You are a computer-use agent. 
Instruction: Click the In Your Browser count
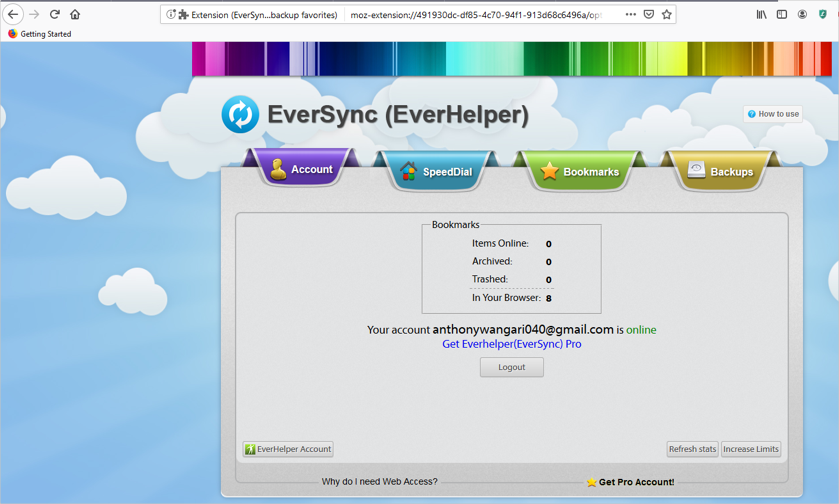[548, 298]
